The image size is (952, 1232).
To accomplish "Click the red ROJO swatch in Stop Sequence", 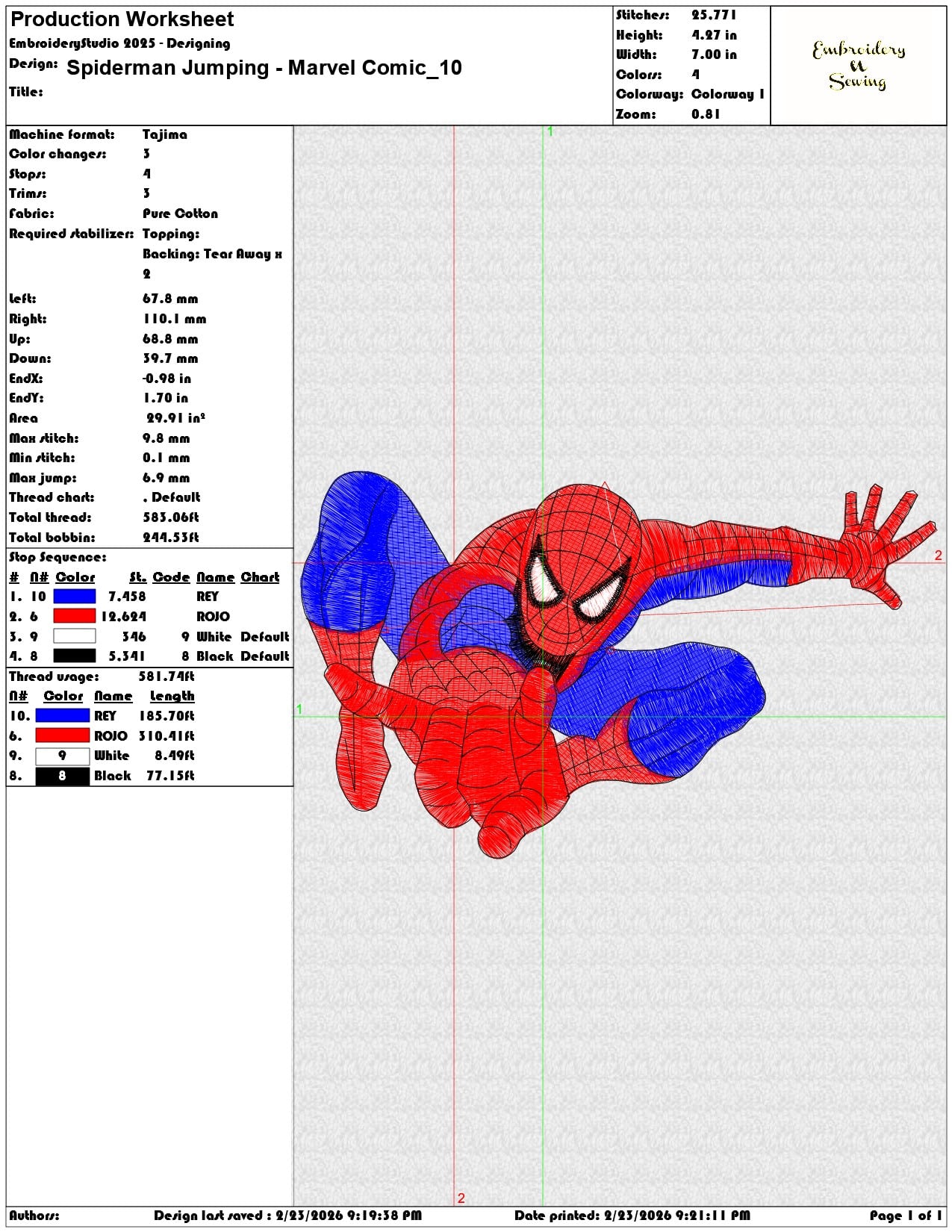I will click(75, 616).
